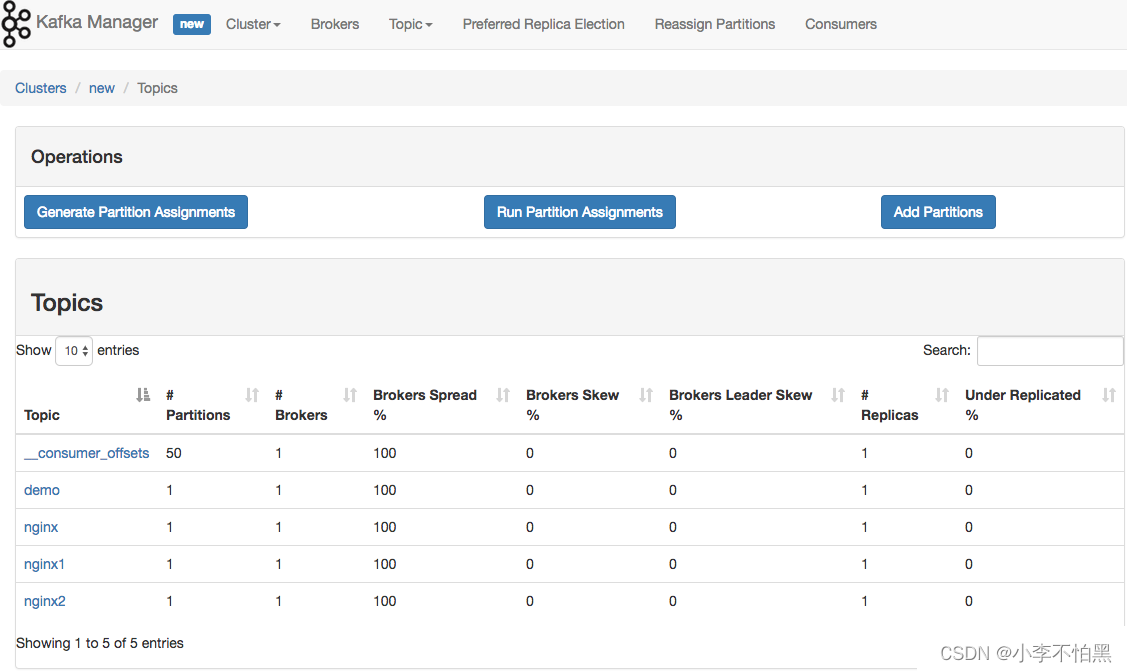Go to Clusters breadcrumb link
Viewport: 1127px width, 672px height.
[41, 88]
